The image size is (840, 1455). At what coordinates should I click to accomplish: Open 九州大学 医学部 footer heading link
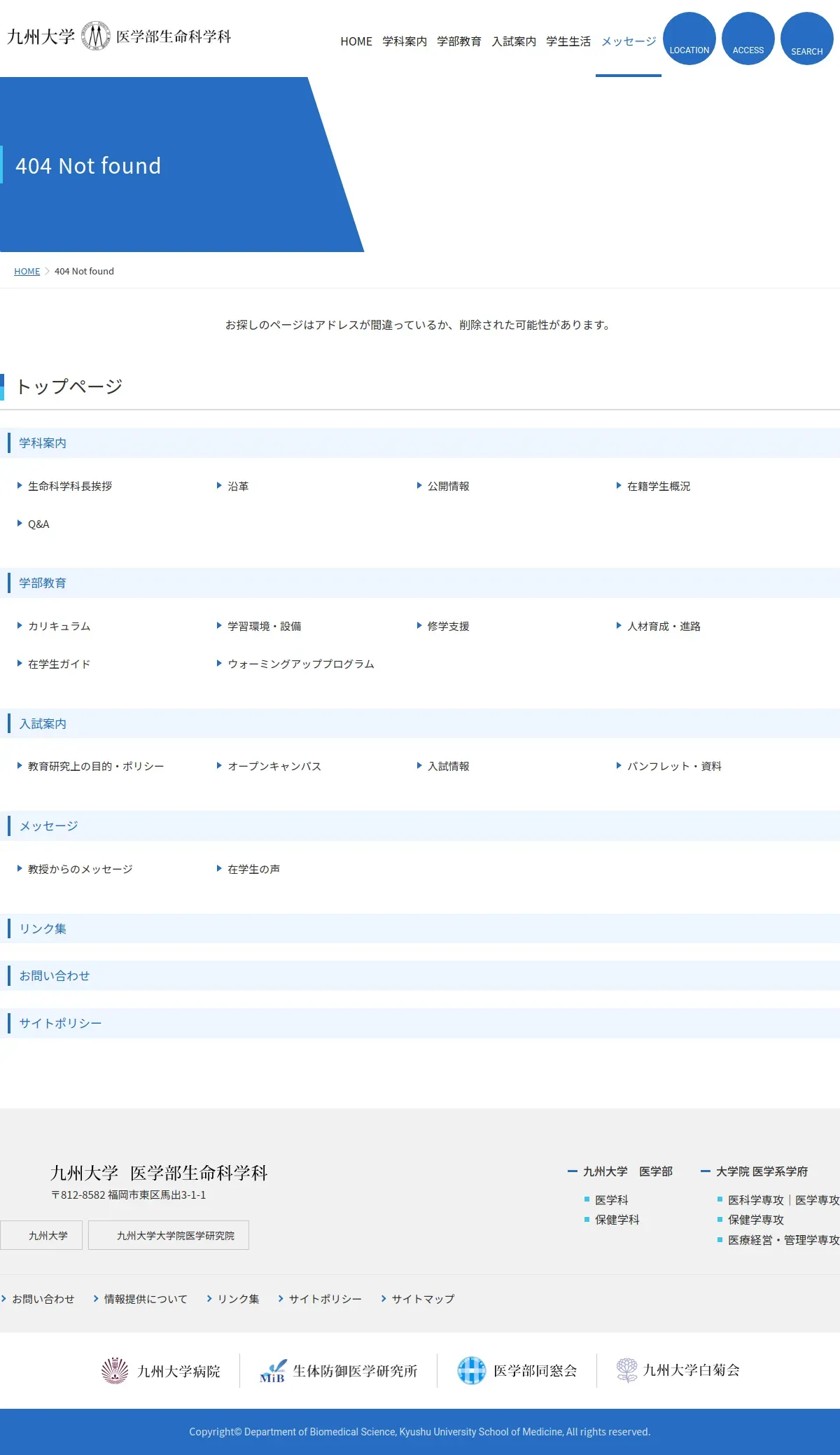point(628,1171)
